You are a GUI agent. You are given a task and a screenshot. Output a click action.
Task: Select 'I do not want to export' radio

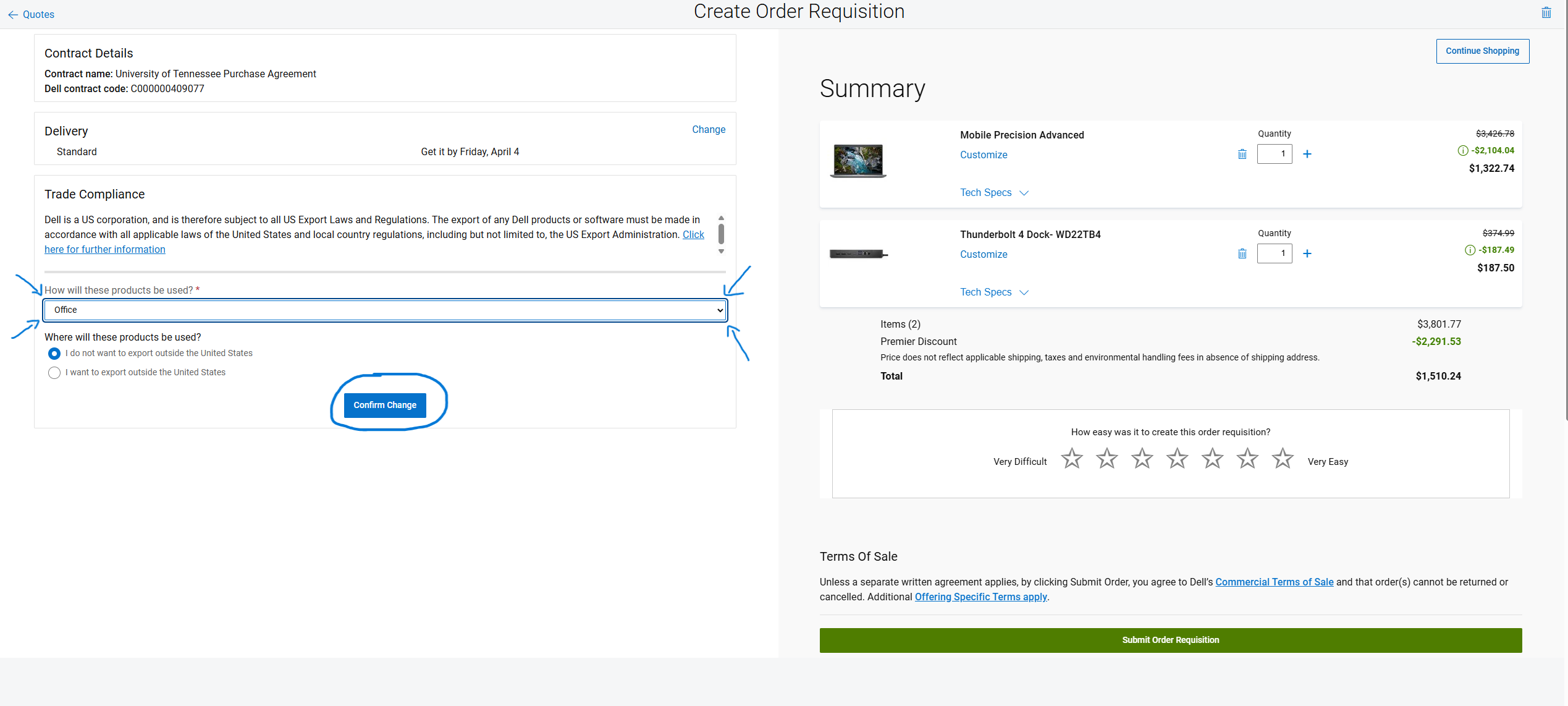(54, 354)
